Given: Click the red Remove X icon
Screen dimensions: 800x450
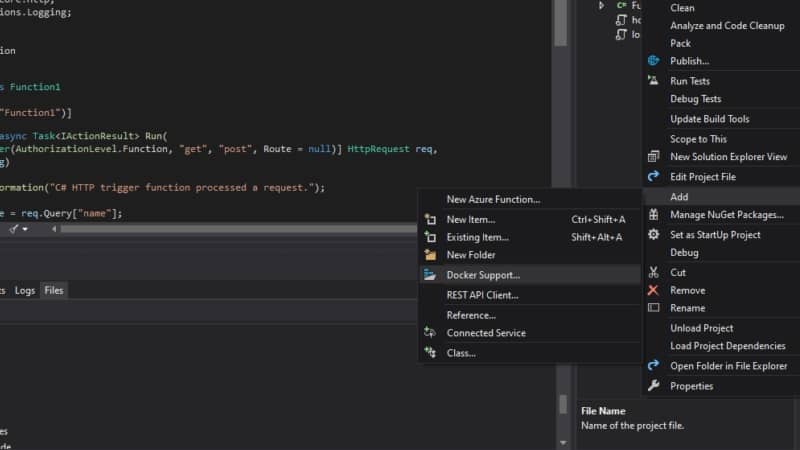Looking at the screenshot, I should tap(653, 290).
